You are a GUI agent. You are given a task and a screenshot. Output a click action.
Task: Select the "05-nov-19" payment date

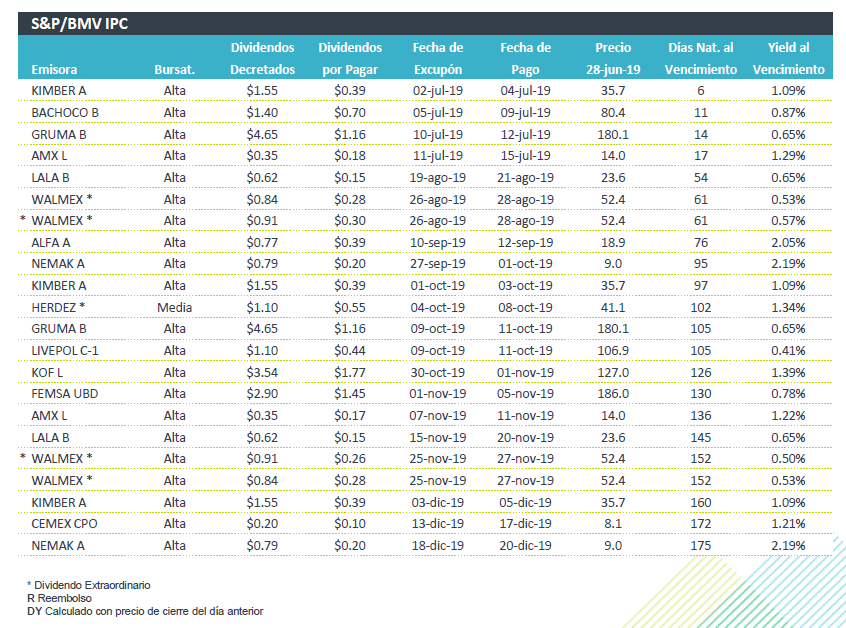525,394
